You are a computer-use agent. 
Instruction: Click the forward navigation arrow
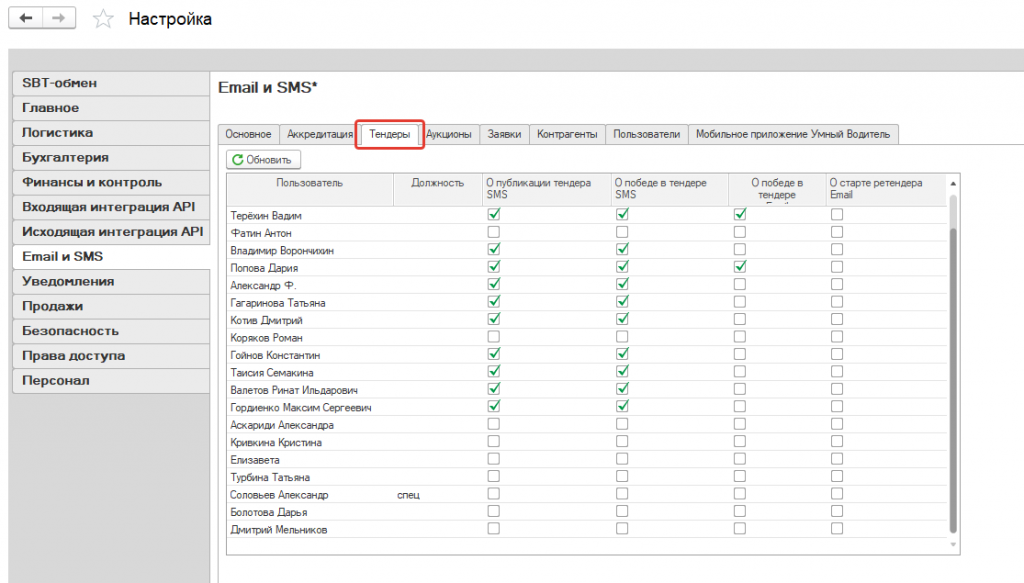click(x=59, y=18)
